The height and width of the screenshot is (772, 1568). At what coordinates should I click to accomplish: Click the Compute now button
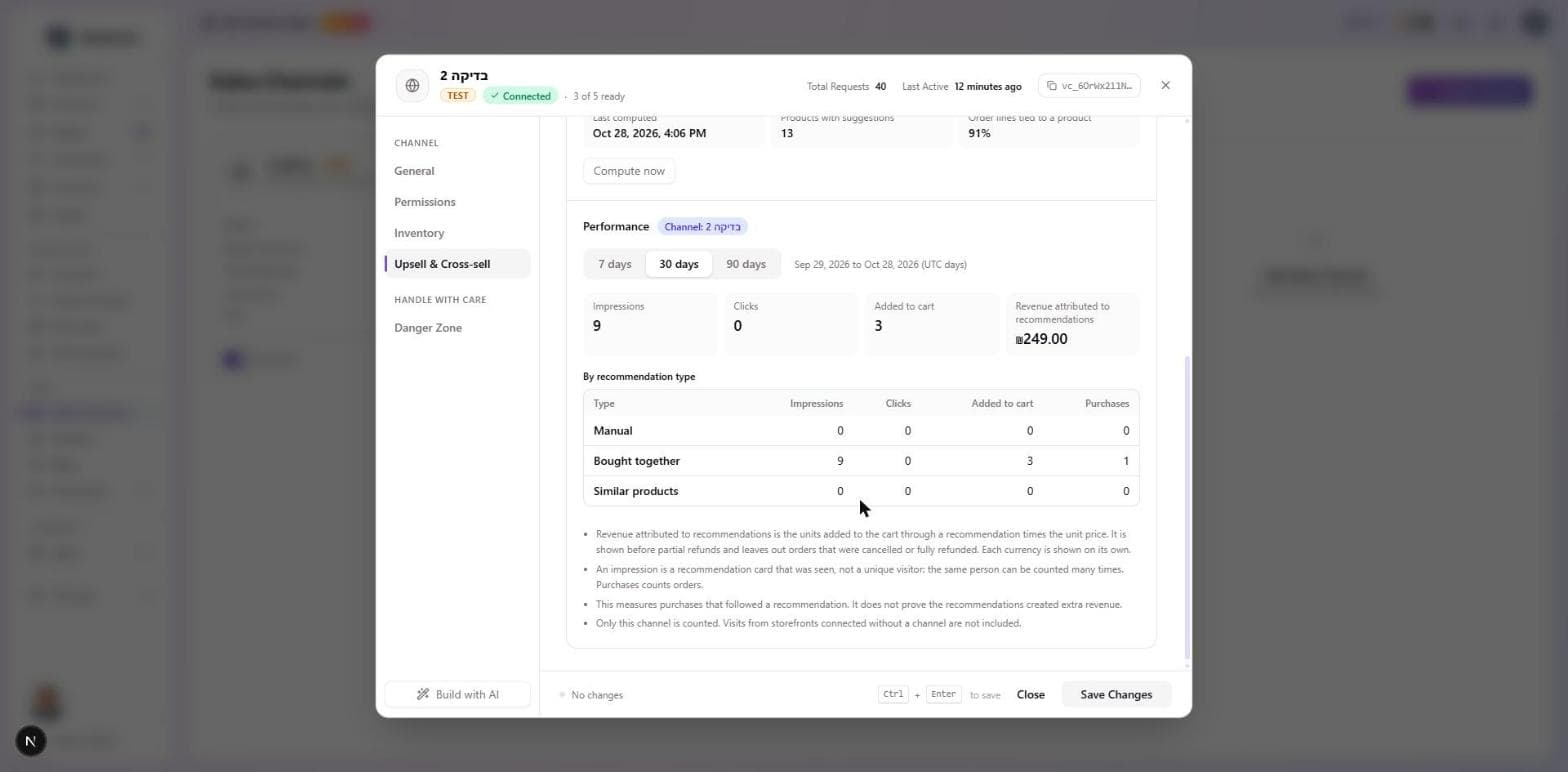coord(629,171)
